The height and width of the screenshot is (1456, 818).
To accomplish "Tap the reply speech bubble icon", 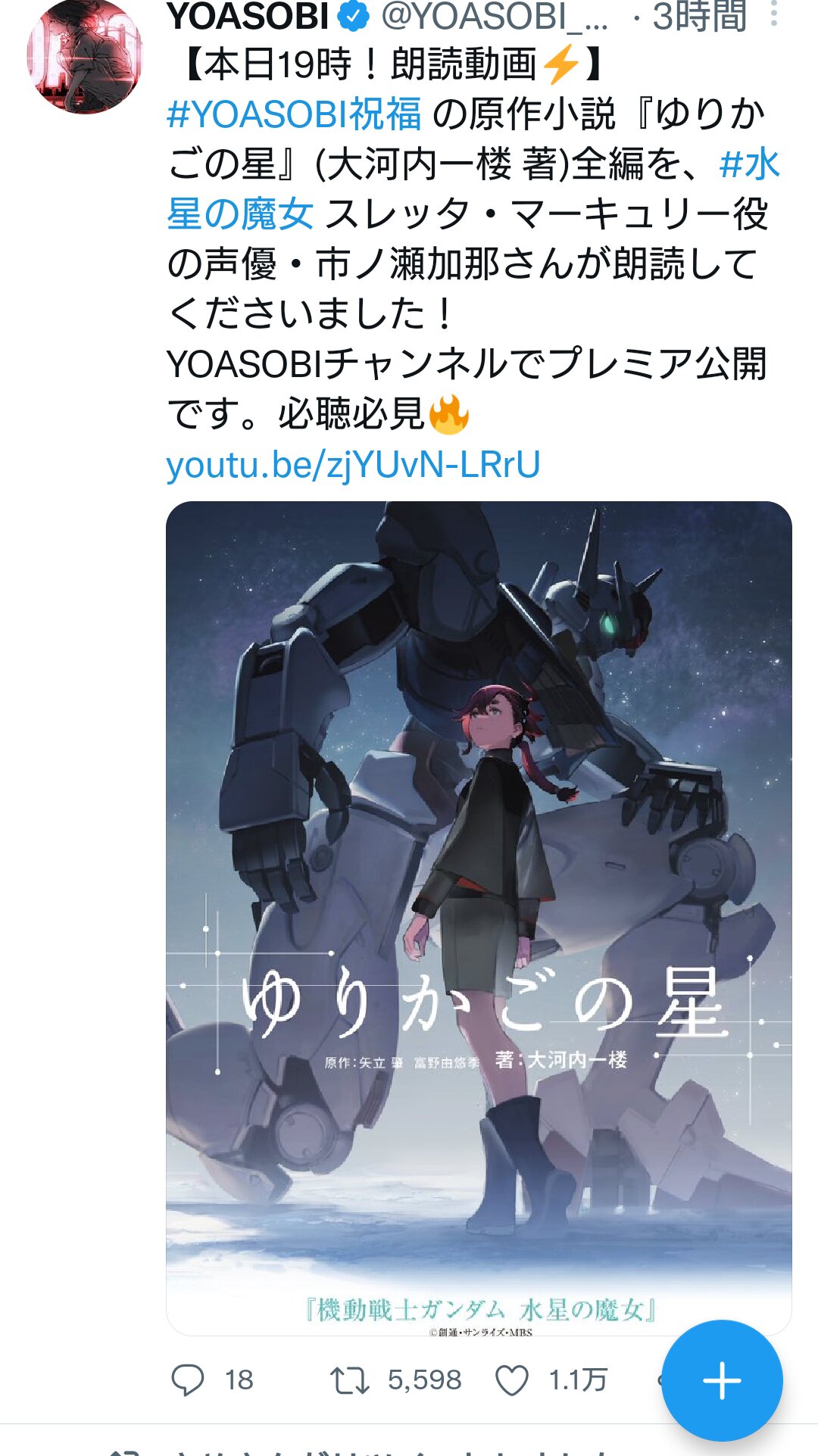I will point(187,1380).
